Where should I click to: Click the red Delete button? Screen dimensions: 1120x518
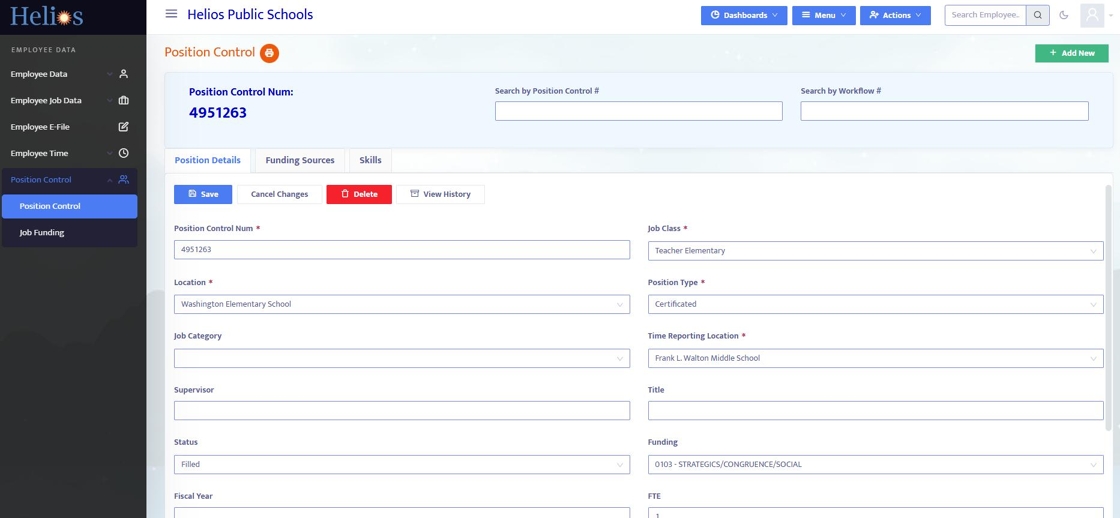tap(359, 194)
